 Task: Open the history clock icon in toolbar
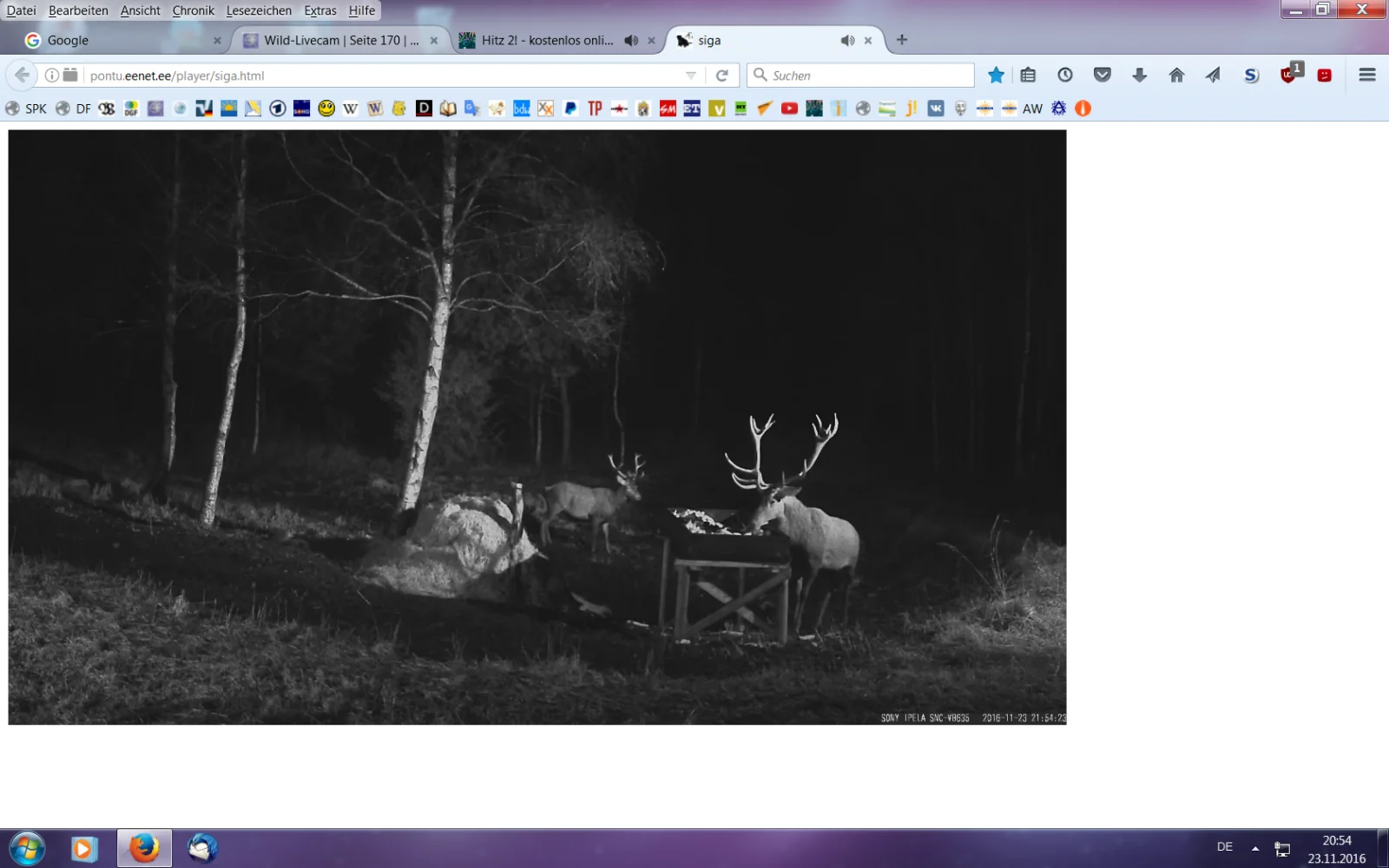tap(1065, 76)
